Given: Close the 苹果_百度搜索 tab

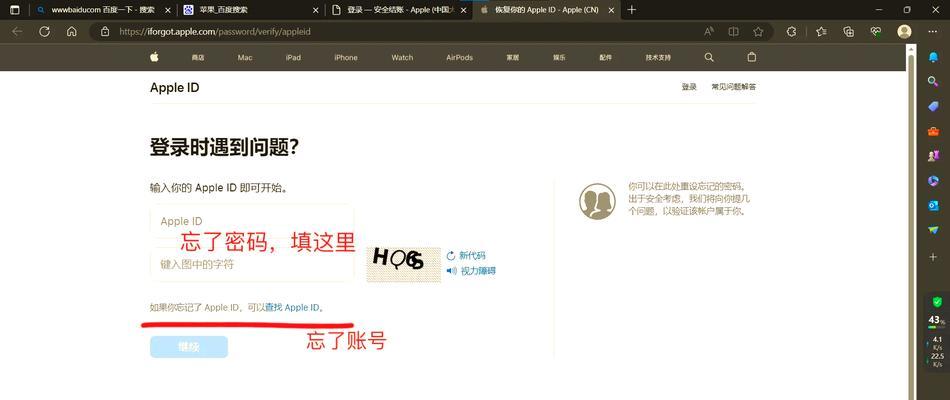Looking at the screenshot, I should click(x=315, y=10).
